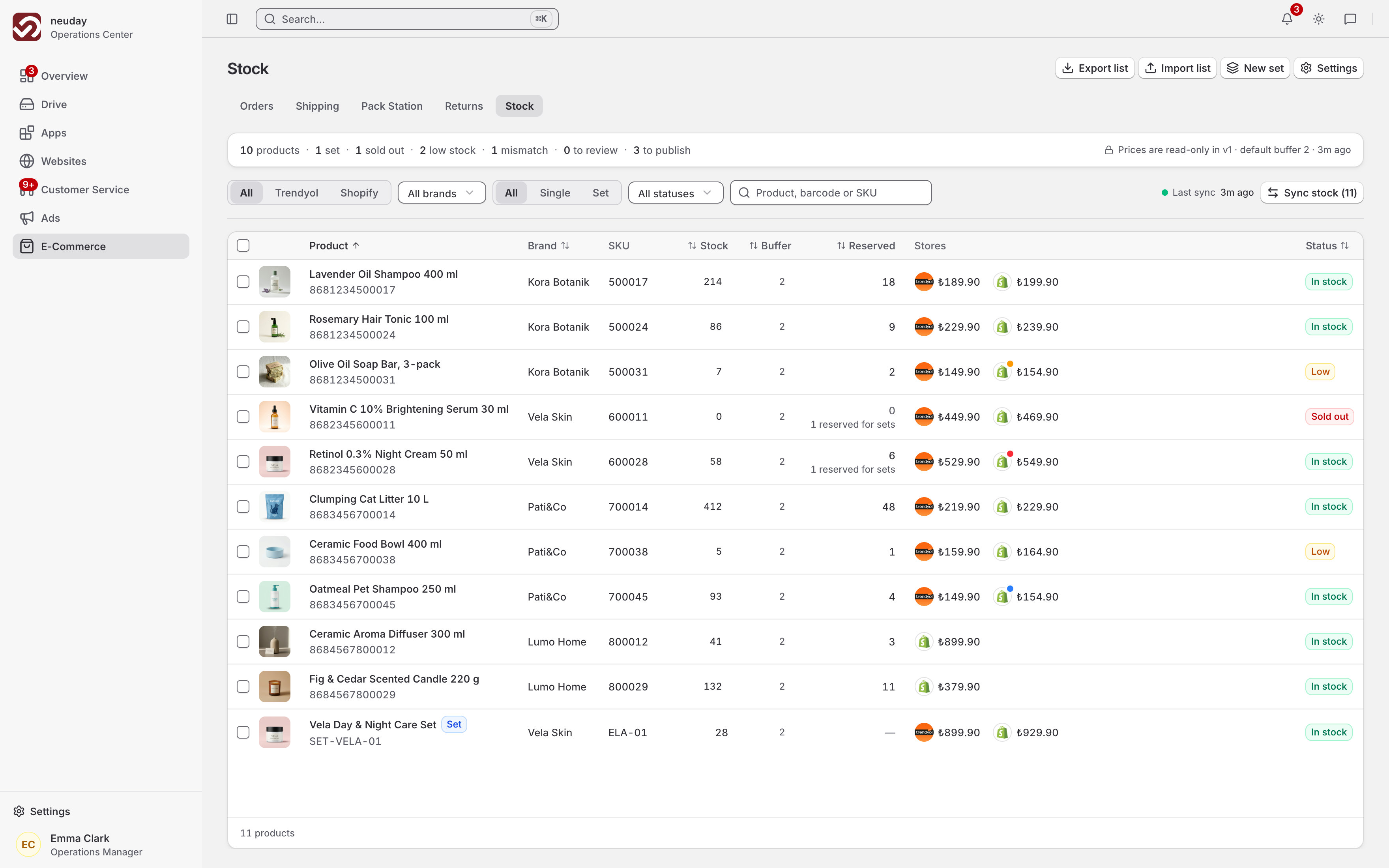Sort by the Reserved column header
The height and width of the screenshot is (868, 1389).
point(865,246)
